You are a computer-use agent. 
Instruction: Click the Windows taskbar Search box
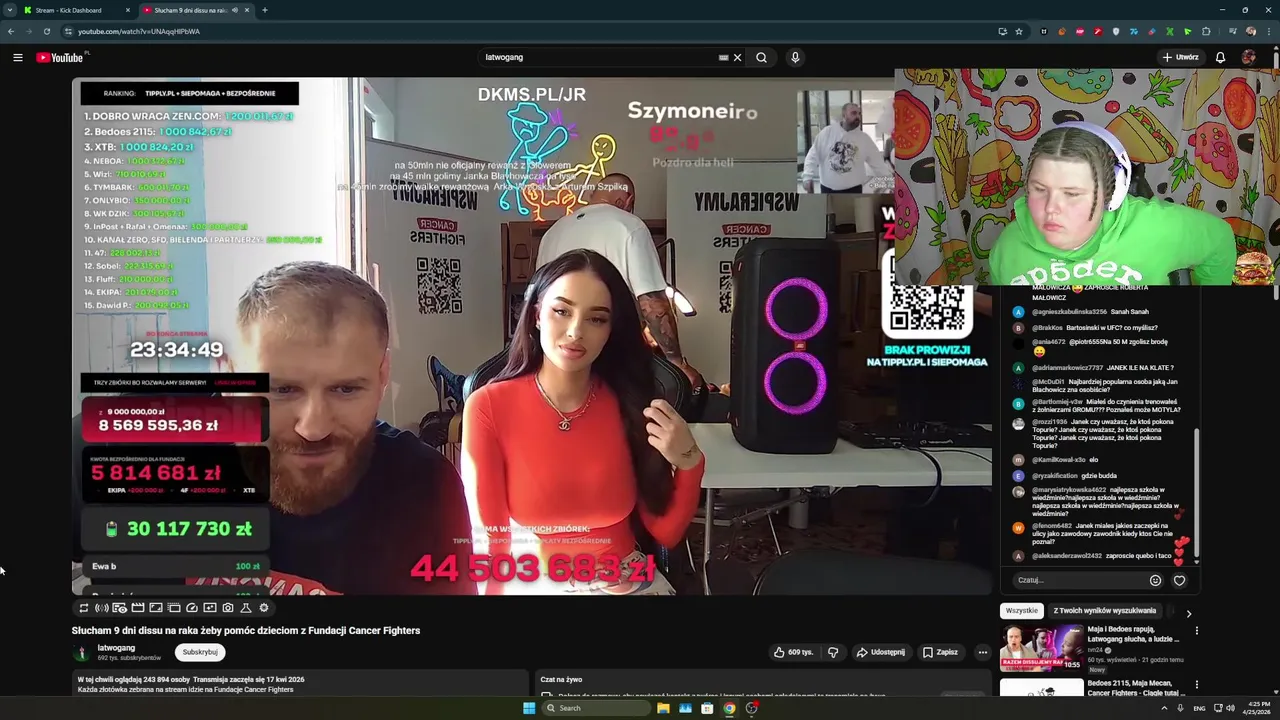click(596, 708)
